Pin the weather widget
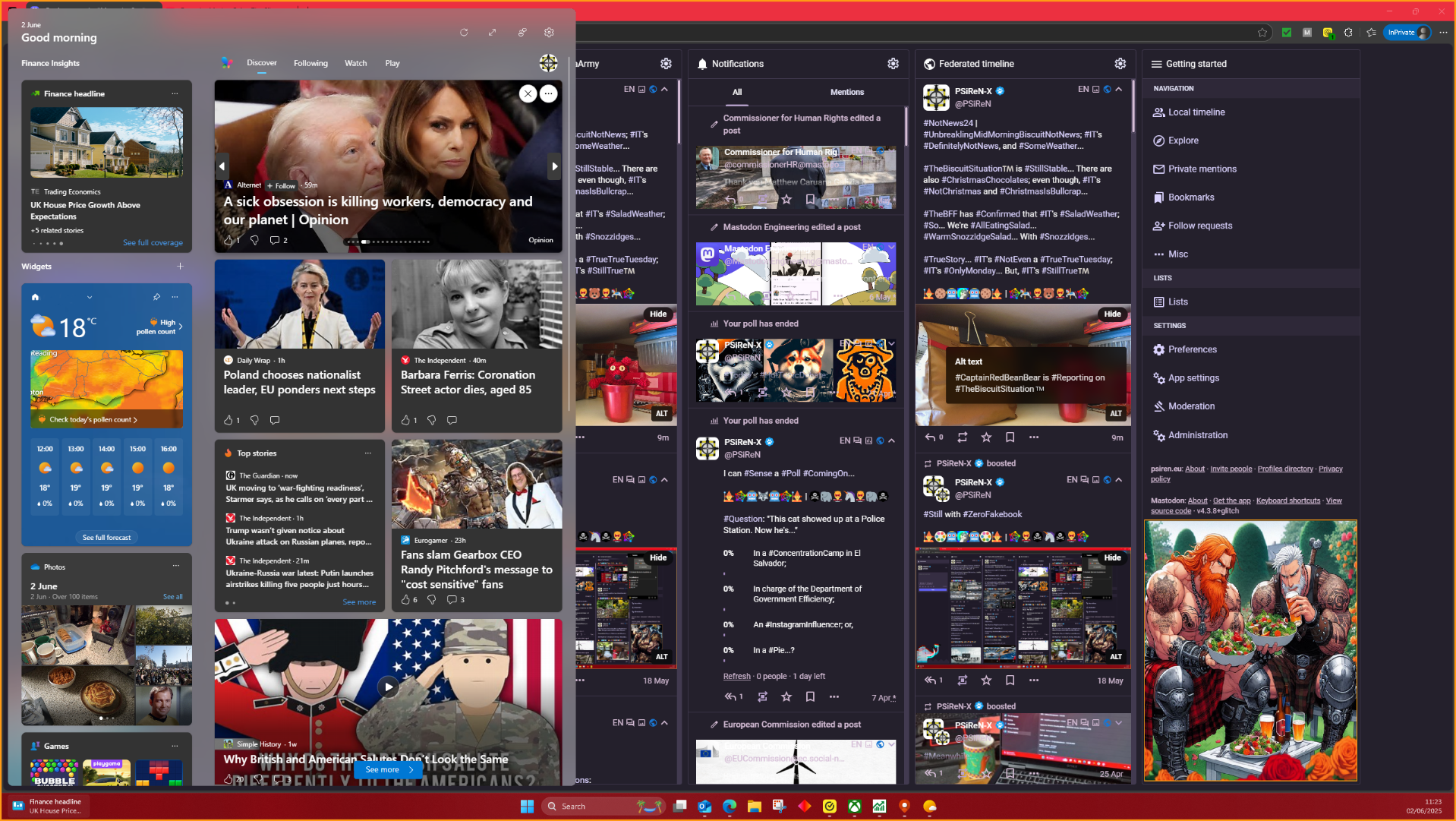Image resolution: width=1456 pixels, height=821 pixels. (x=156, y=297)
